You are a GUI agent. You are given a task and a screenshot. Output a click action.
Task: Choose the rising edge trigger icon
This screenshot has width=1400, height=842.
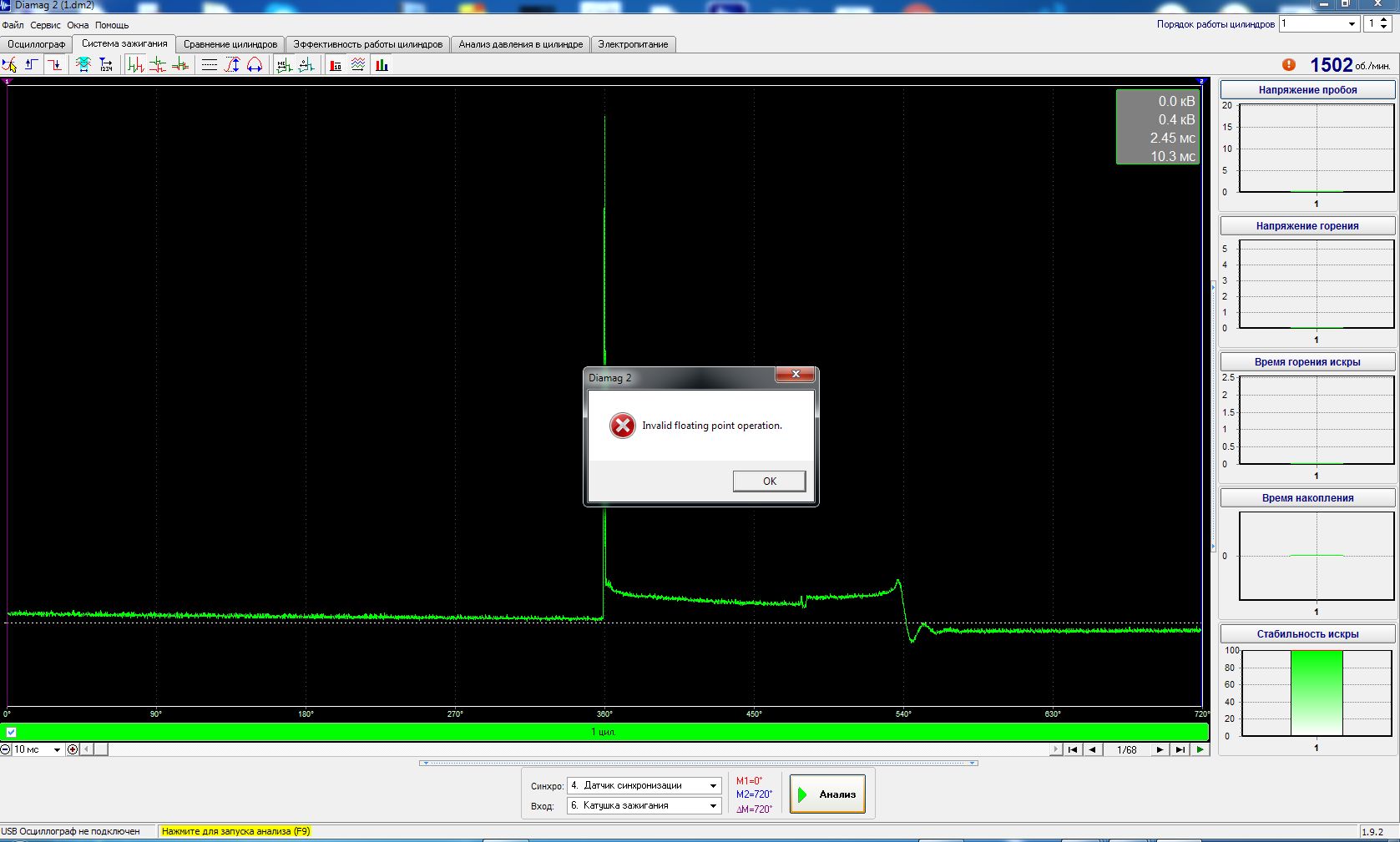32,65
